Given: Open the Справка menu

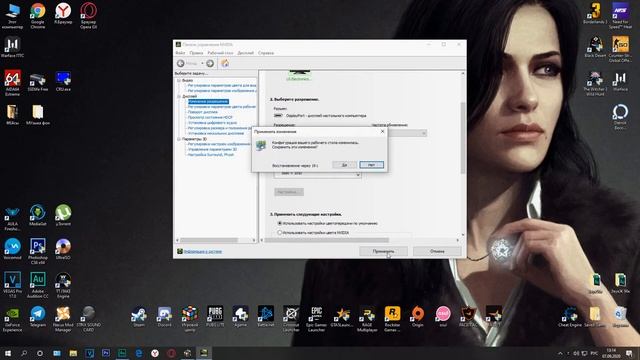Looking at the screenshot, I should 266,53.
